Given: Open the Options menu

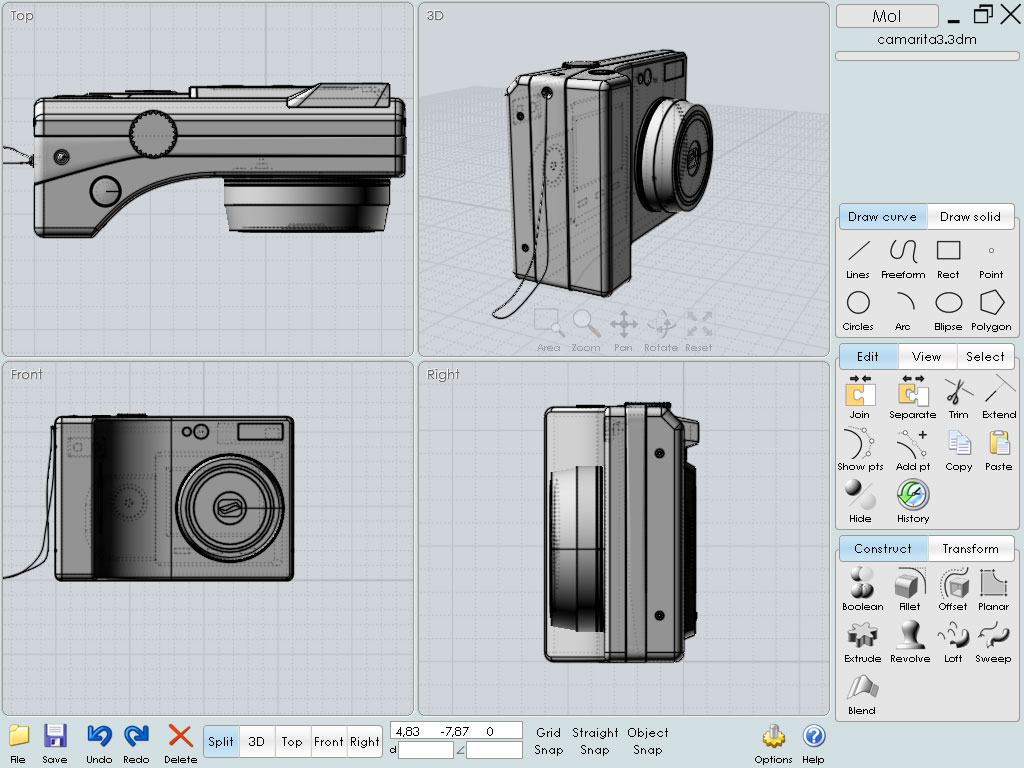Looking at the screenshot, I should point(773,739).
